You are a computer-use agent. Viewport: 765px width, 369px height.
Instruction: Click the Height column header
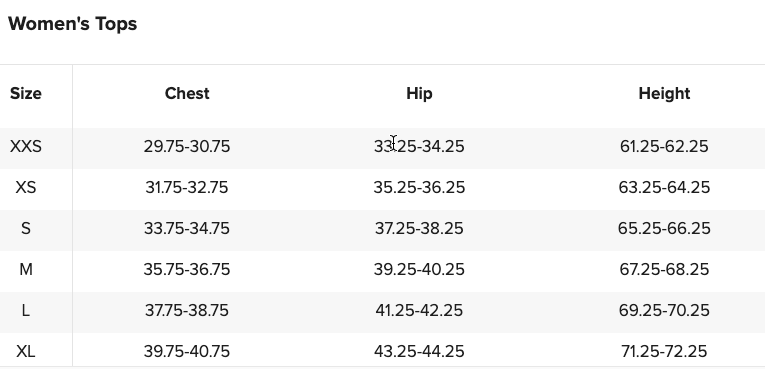coord(664,93)
